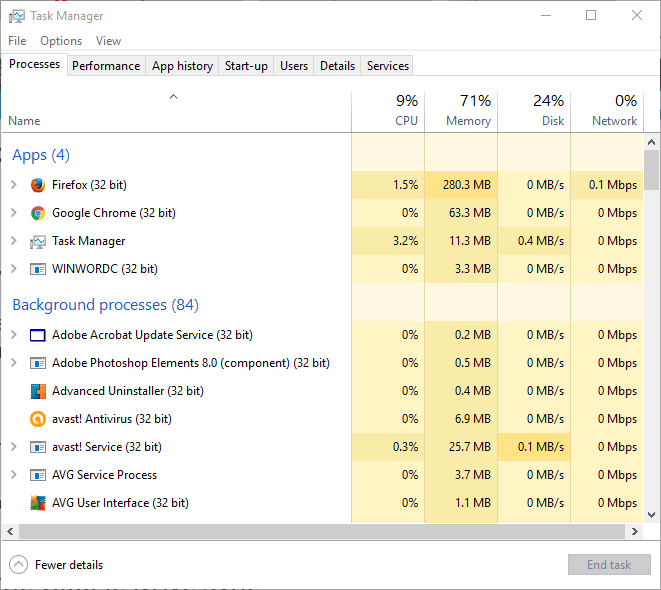Screen dimensions: 661x590
Task: Click the Fewer details arrow icon
Action: [18, 565]
